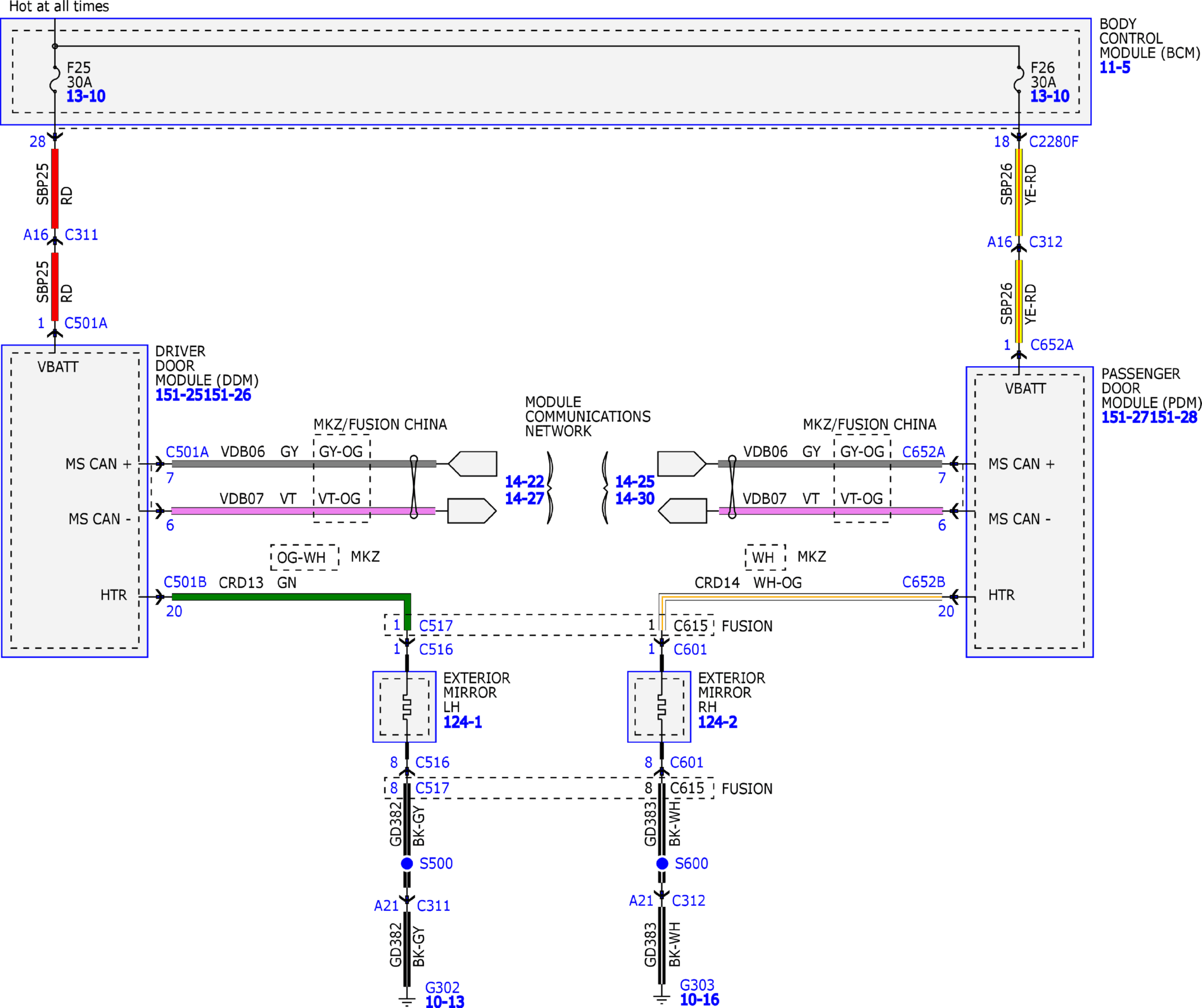Click the blue splice dot at S500
1202x1008 pixels.
click(x=407, y=863)
